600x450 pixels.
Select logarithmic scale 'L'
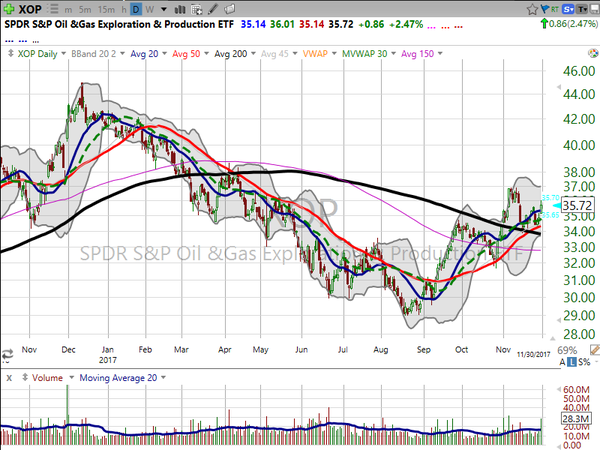point(571,362)
